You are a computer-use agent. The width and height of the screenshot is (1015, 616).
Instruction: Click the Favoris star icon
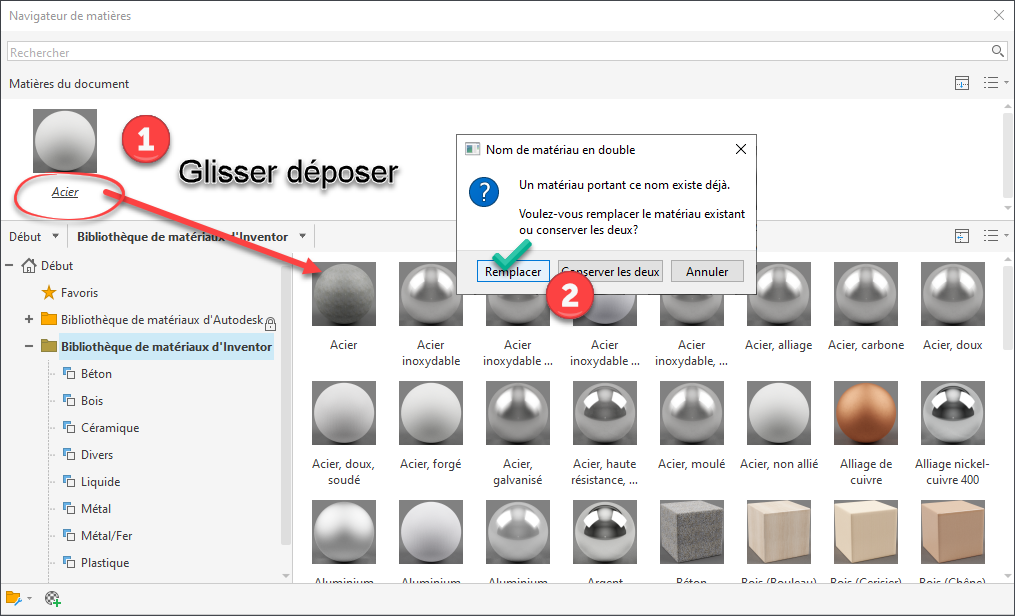48,293
